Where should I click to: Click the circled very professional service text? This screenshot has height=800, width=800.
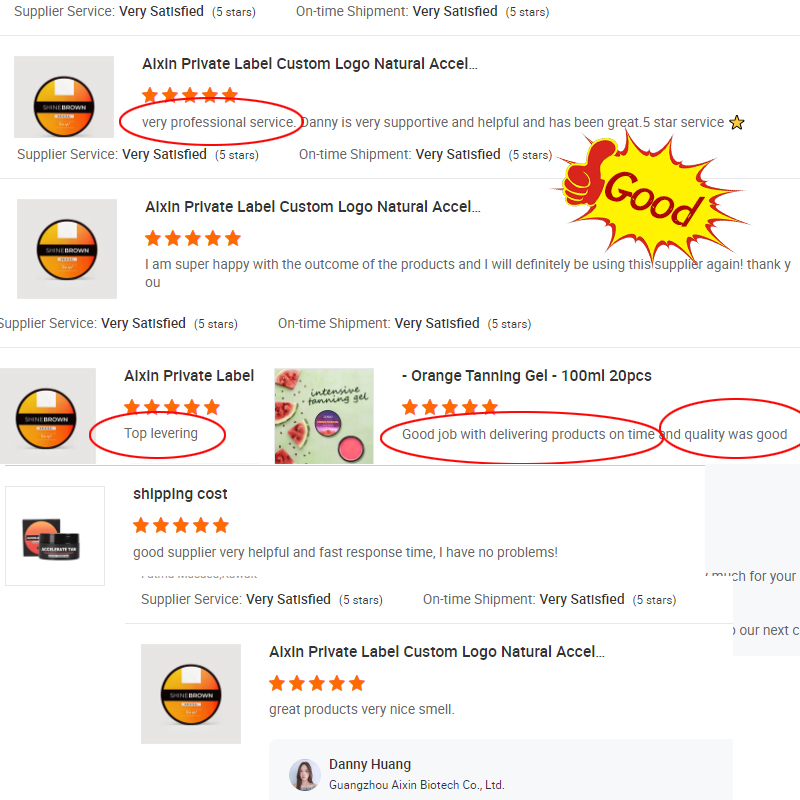coord(219,122)
